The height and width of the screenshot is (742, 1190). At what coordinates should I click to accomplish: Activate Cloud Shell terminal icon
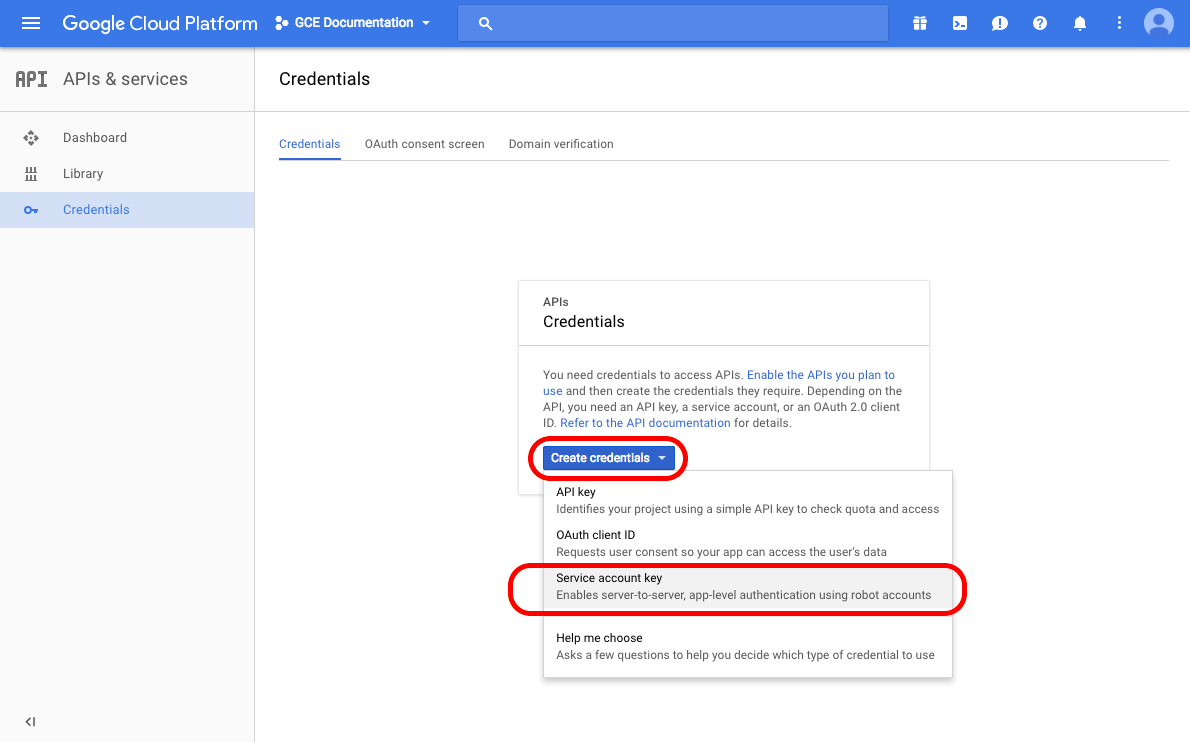pyautogui.click(x=960, y=24)
